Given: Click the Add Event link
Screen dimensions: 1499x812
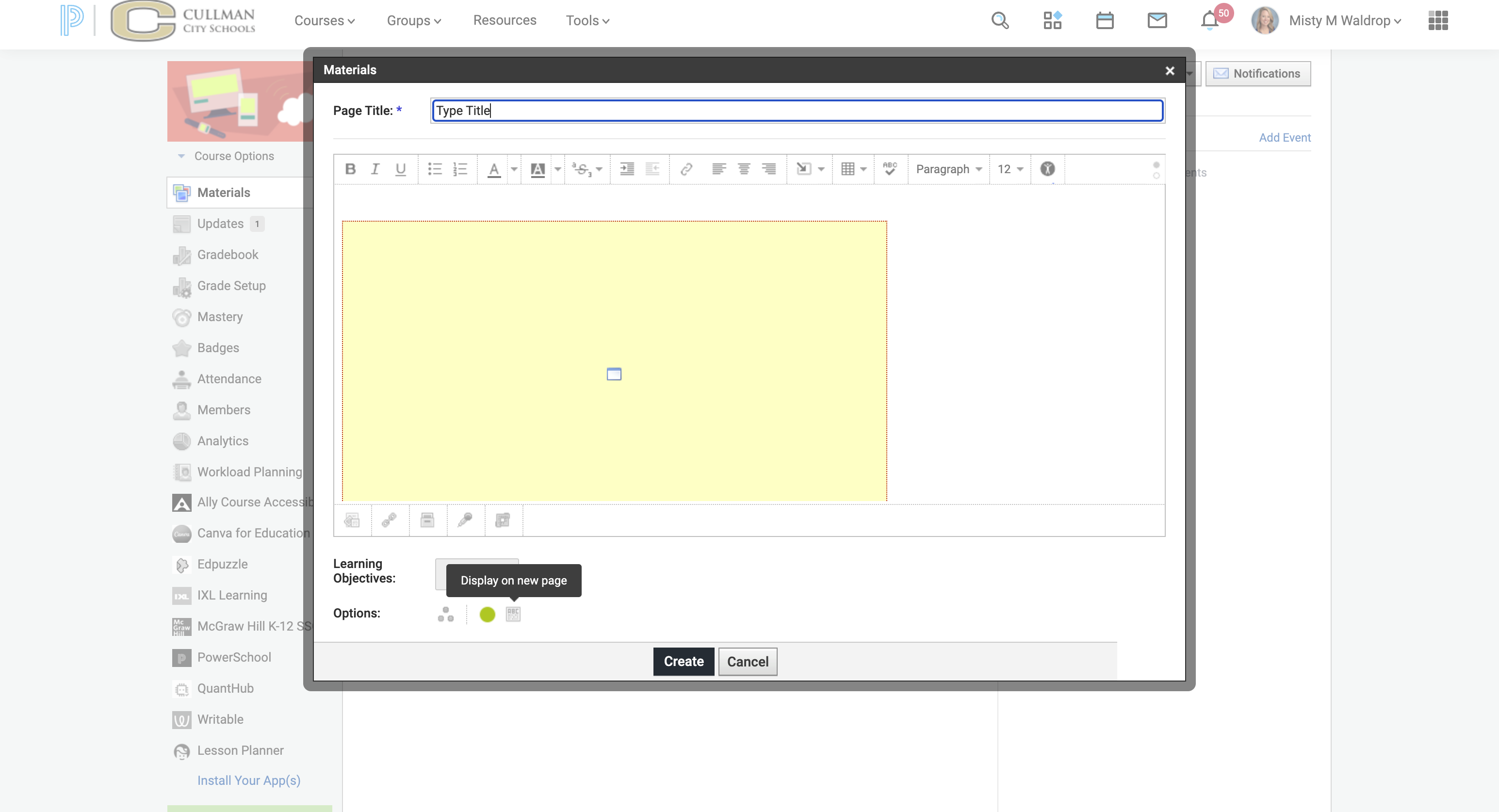Looking at the screenshot, I should pos(1285,137).
